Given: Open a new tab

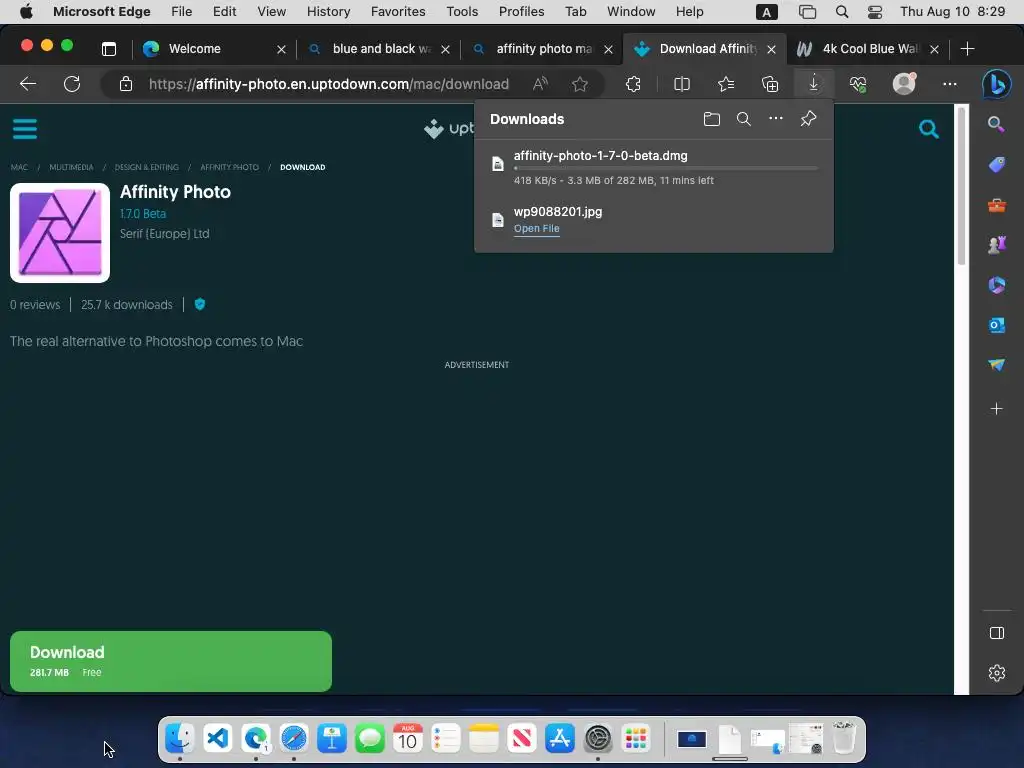Looking at the screenshot, I should point(968,49).
